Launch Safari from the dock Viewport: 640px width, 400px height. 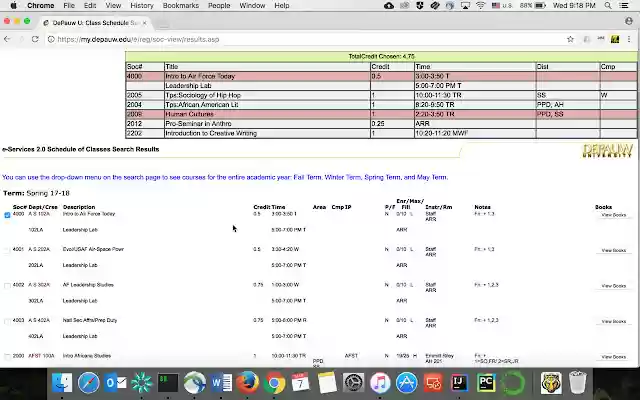coord(89,382)
